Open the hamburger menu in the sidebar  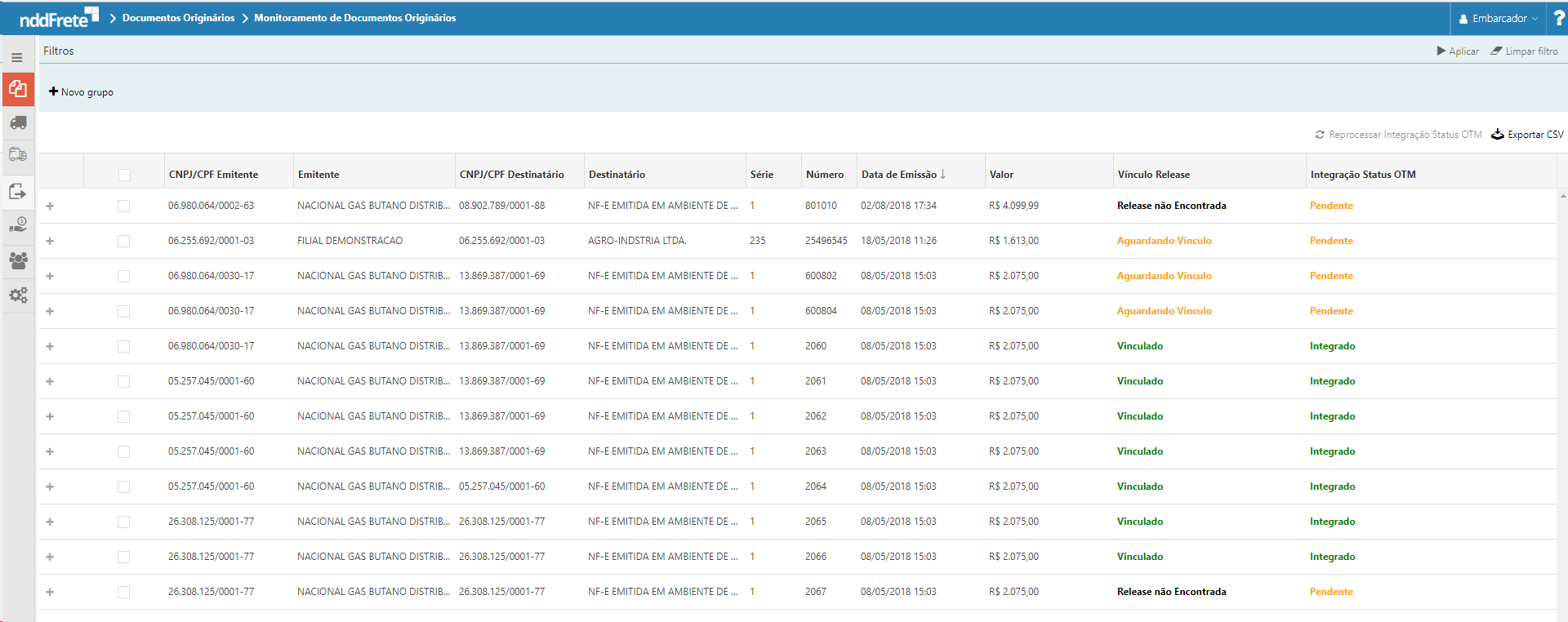click(x=17, y=58)
